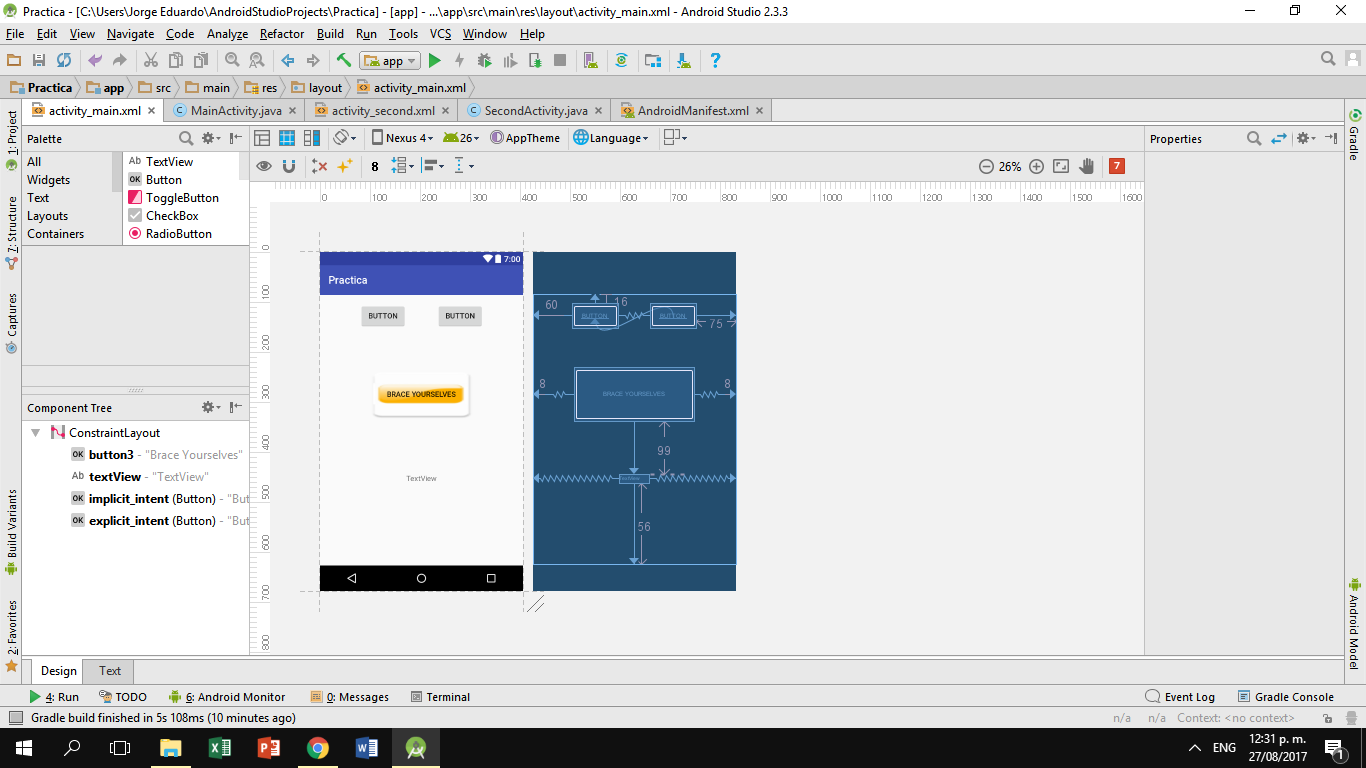Click Zoom Out minus icon

[x=986, y=167]
